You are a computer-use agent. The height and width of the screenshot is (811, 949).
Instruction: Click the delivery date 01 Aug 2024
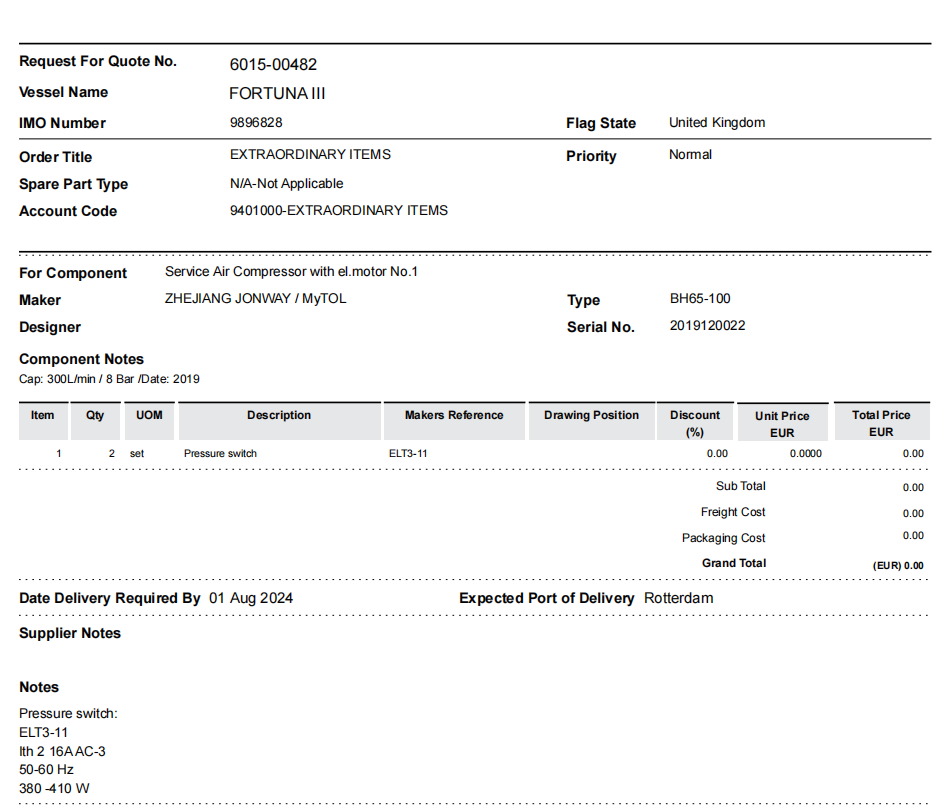tap(251, 599)
